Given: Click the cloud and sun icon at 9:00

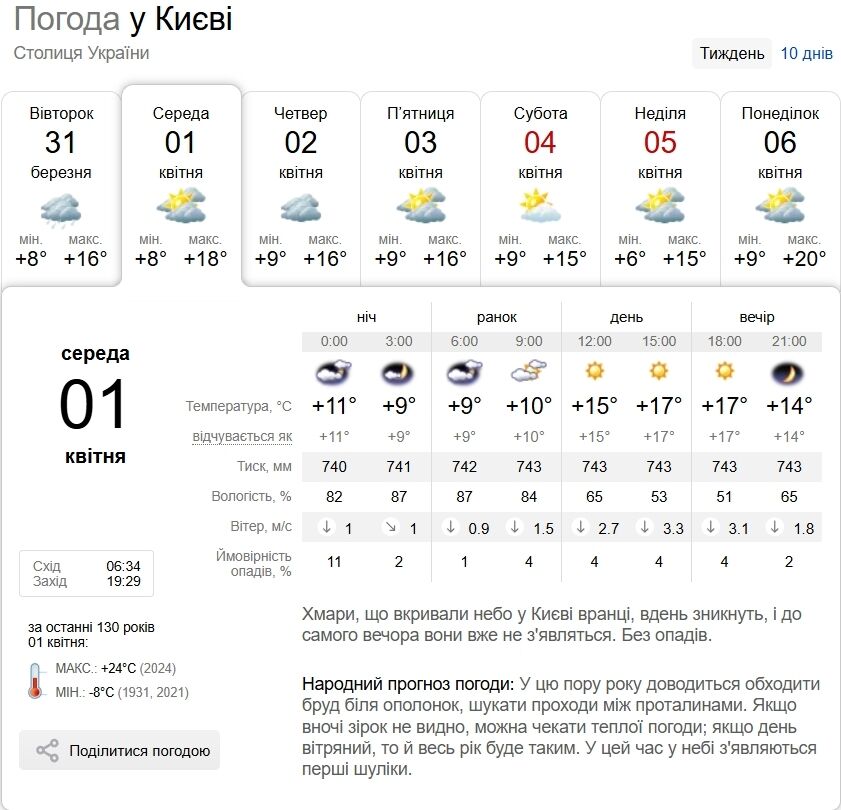Looking at the screenshot, I should pos(529,372).
